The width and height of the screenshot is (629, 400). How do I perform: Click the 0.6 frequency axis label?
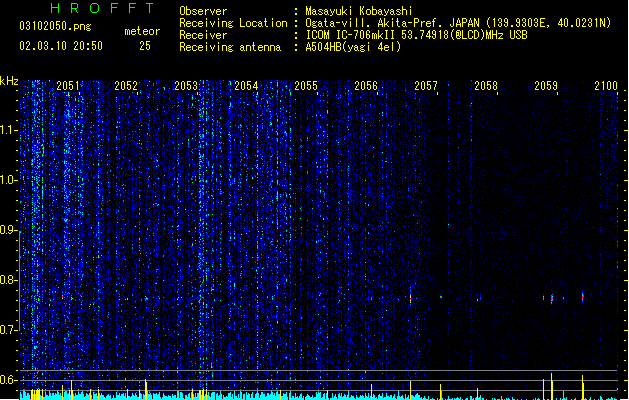(7, 380)
